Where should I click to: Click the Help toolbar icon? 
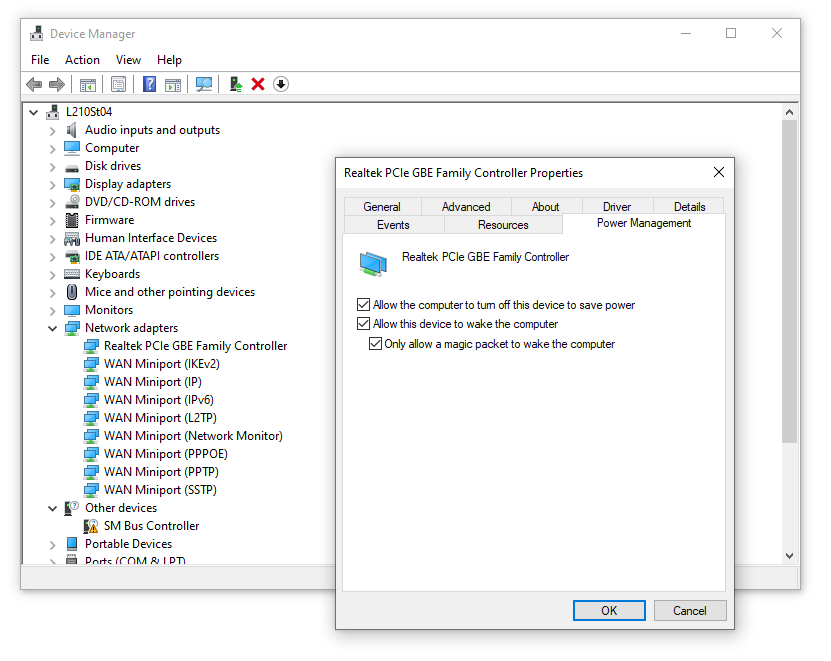click(x=150, y=84)
